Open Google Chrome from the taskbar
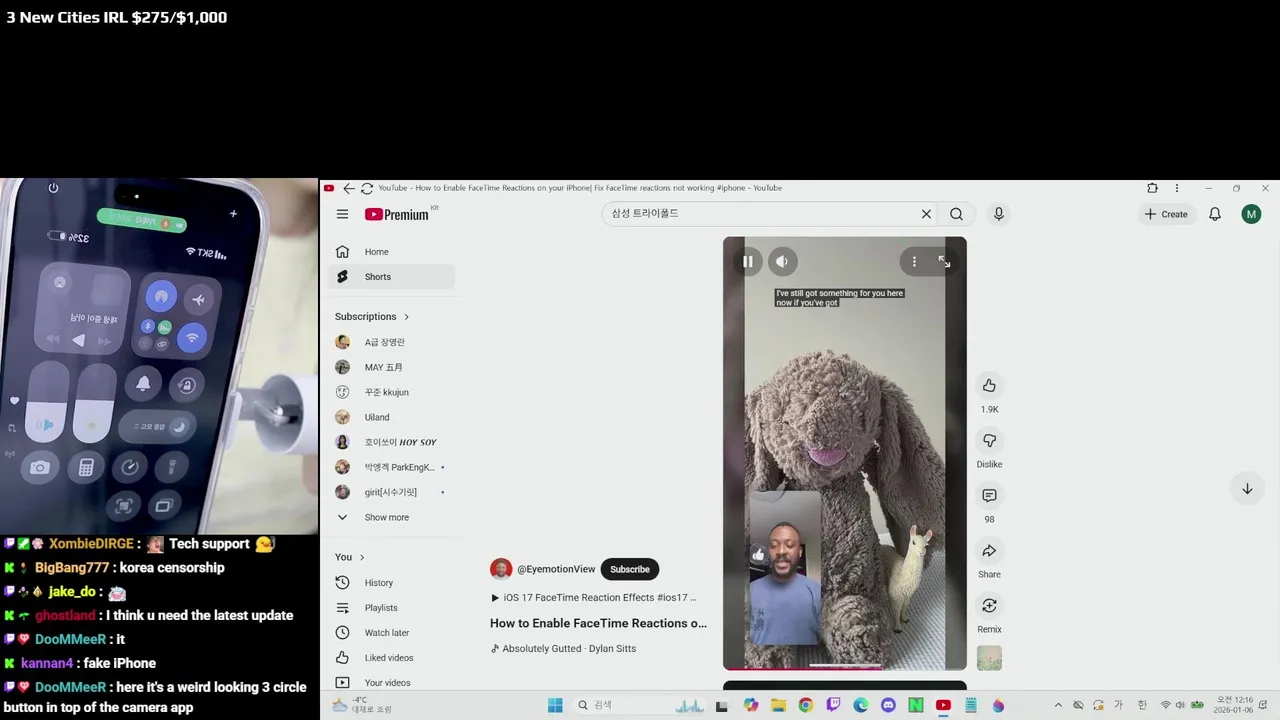Screen dimensions: 1280x720 pyautogui.click(x=806, y=705)
